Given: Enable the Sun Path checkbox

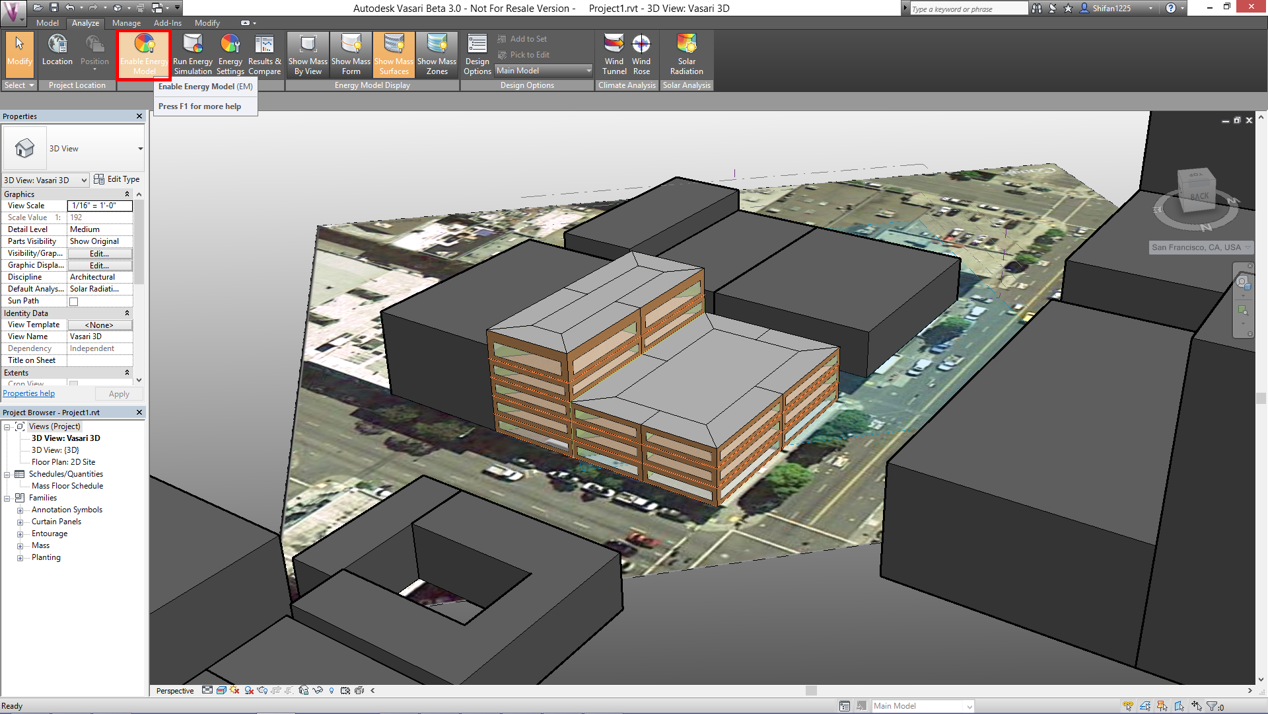Looking at the screenshot, I should [74, 301].
